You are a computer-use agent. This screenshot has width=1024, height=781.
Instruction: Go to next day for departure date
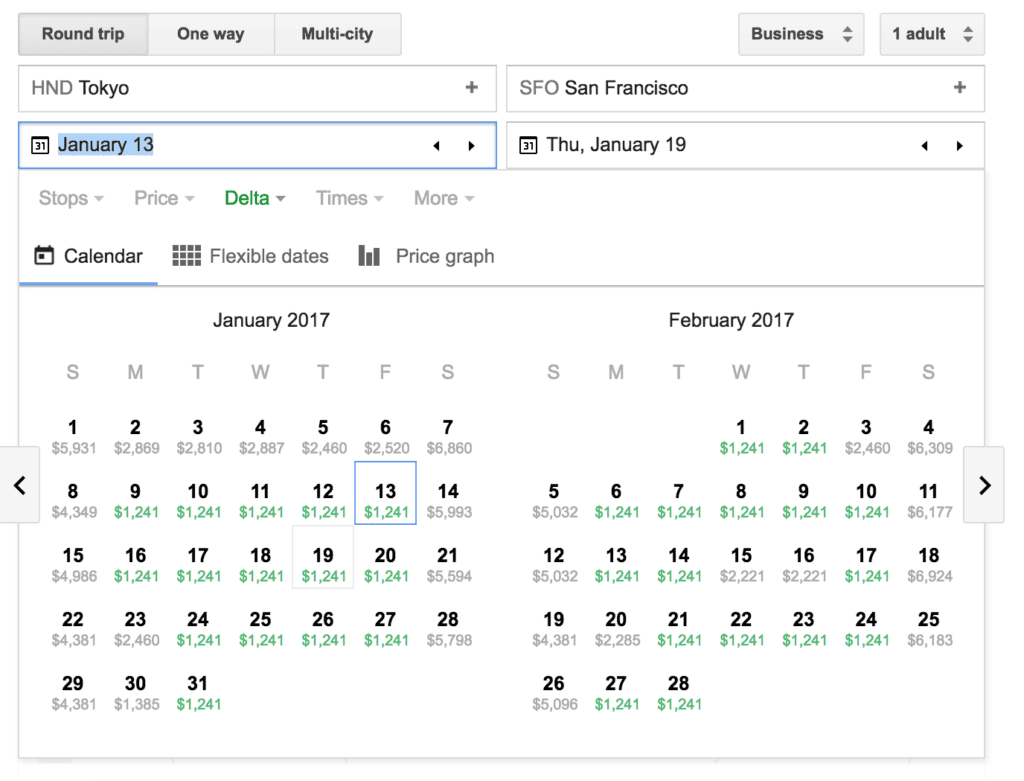[x=471, y=146]
